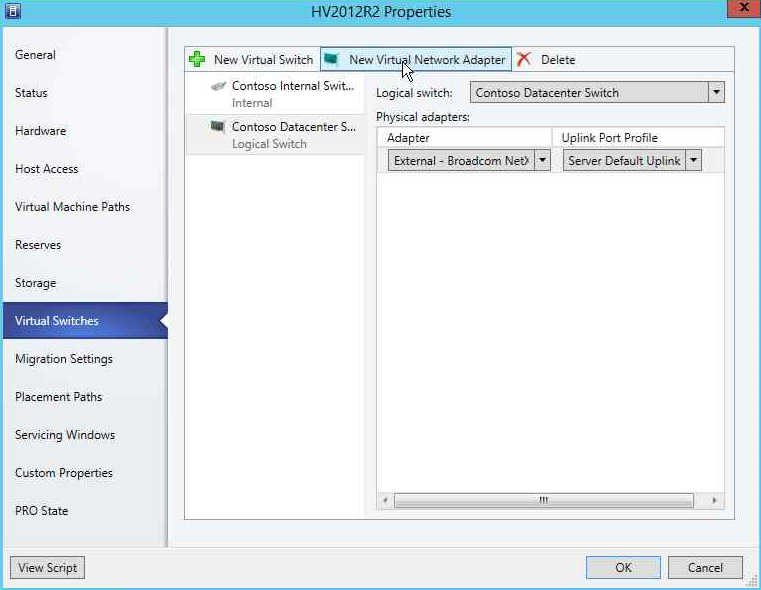Screen dimensions: 761x590
Task: Open the PRO State tab
Action: click(x=85, y=511)
